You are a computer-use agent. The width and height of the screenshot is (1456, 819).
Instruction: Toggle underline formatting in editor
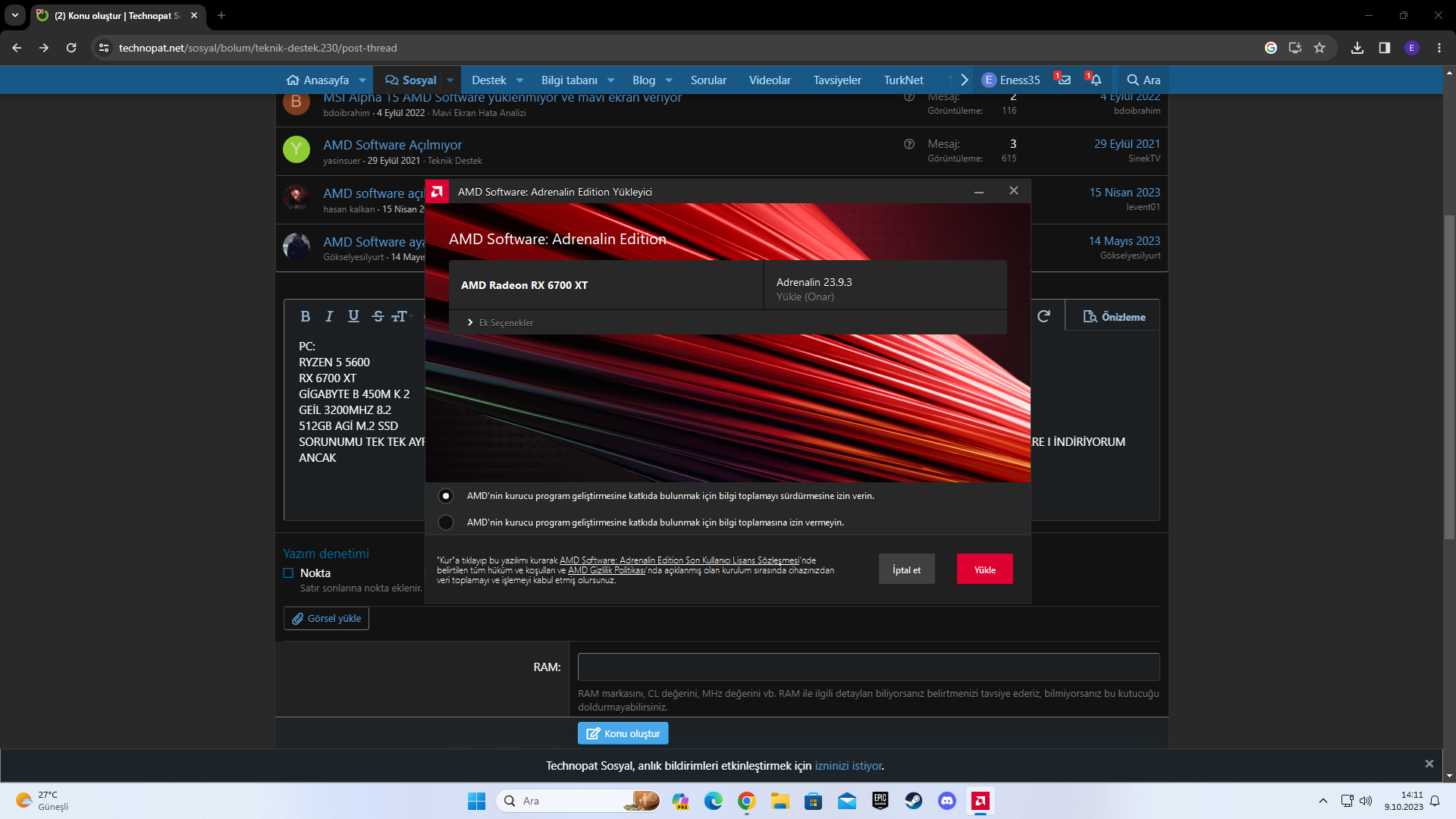[x=353, y=317]
